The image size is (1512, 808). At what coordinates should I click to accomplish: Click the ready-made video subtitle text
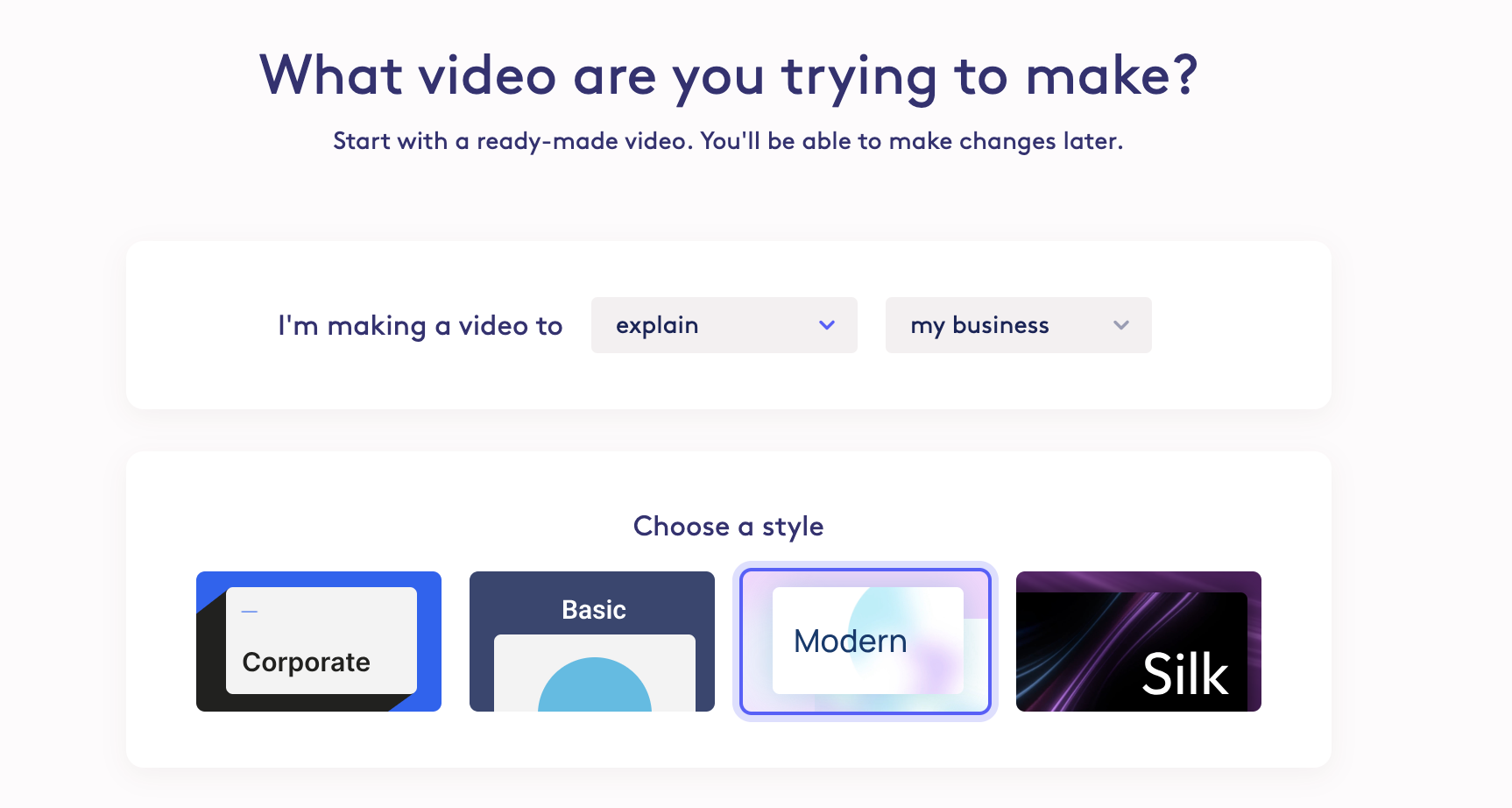tap(728, 140)
